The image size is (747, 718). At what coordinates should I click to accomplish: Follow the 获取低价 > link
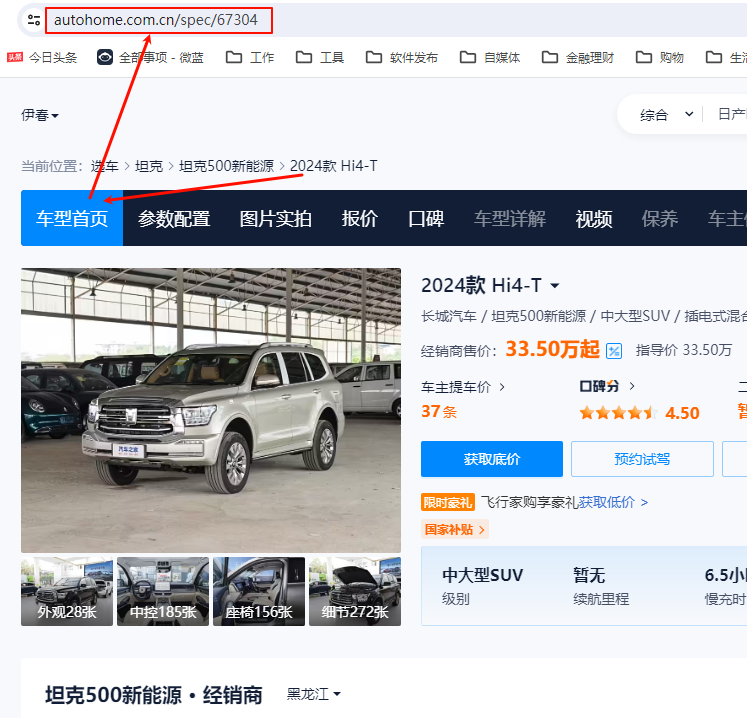click(613, 502)
